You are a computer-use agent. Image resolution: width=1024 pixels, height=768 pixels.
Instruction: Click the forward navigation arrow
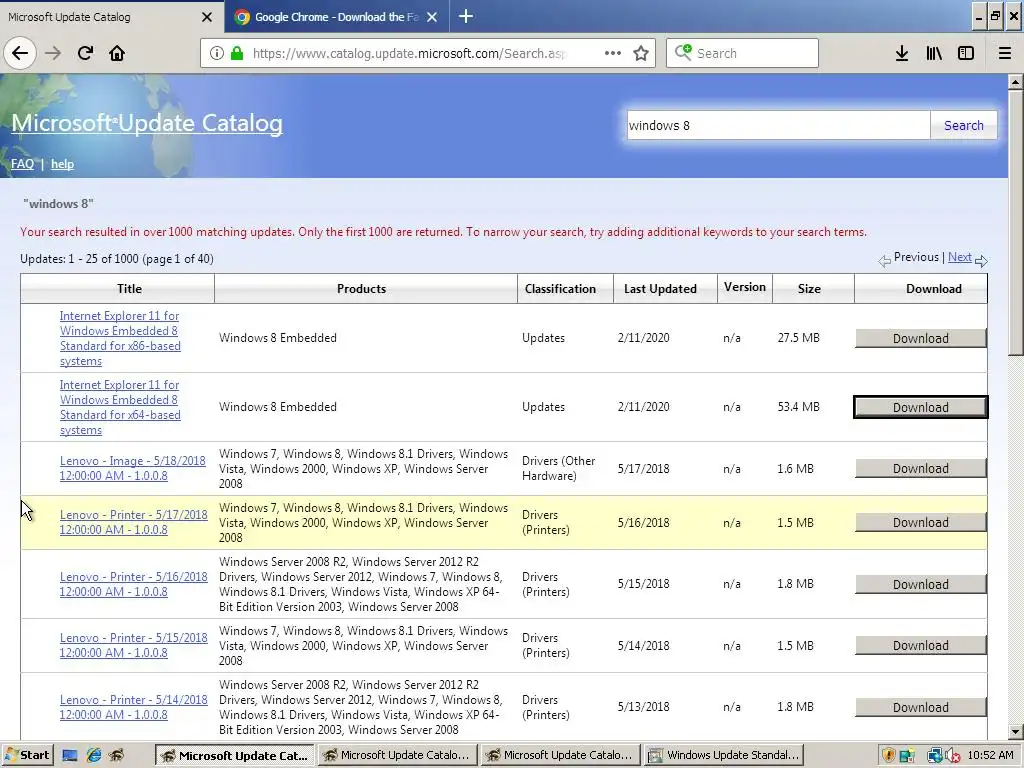point(53,53)
